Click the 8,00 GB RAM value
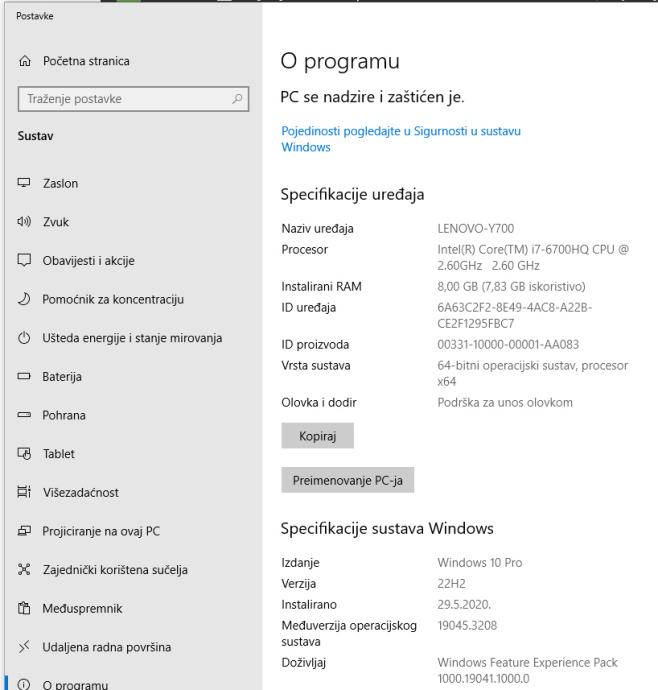The image size is (658, 690). [511, 286]
